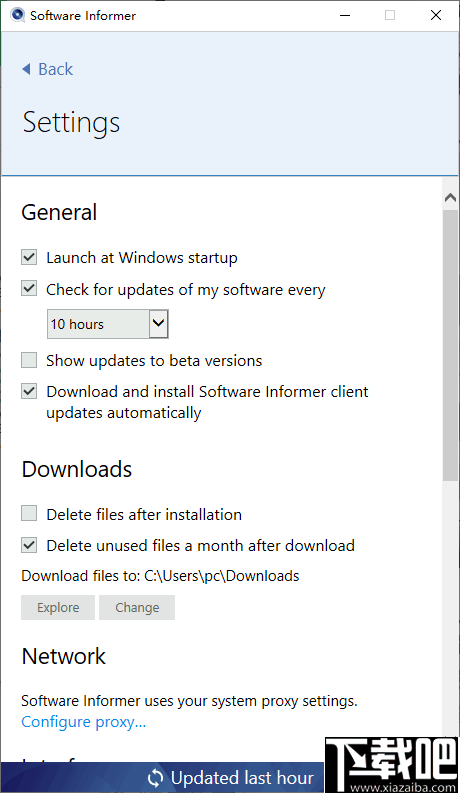Uncheck Delete unused files a month after download
The image size is (460, 793).
click(29, 545)
